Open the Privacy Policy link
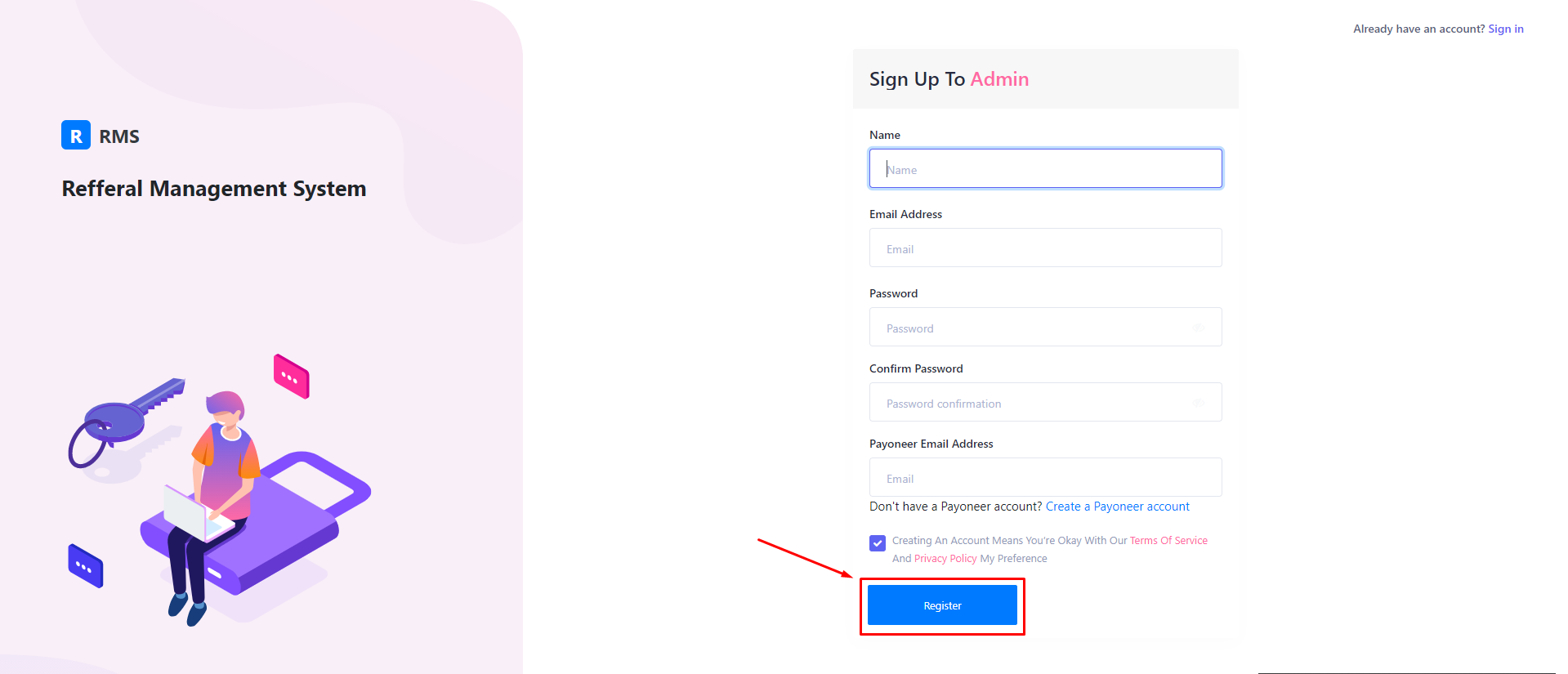Image resolution: width=1568 pixels, height=674 pixels. click(945, 559)
